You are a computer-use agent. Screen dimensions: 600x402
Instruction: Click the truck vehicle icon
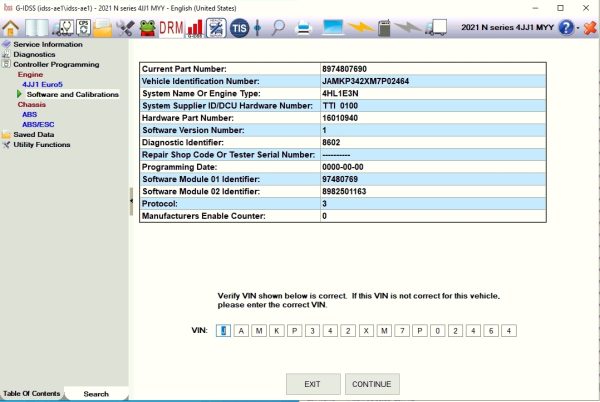point(436,28)
